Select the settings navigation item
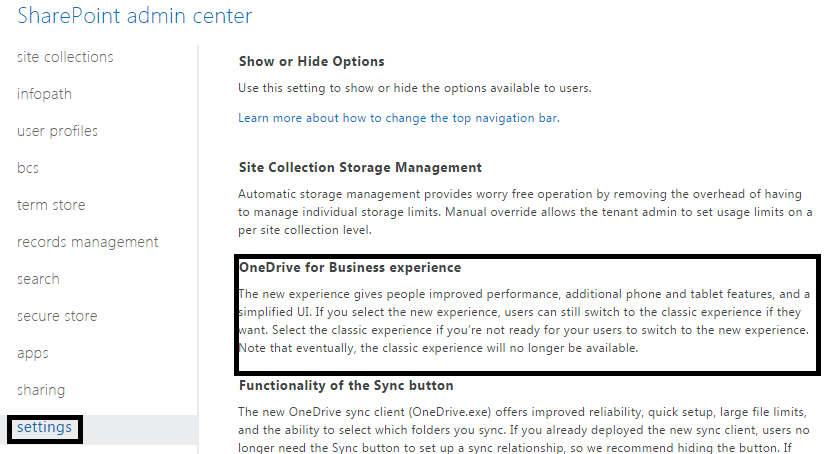The image size is (828, 454). point(45,428)
